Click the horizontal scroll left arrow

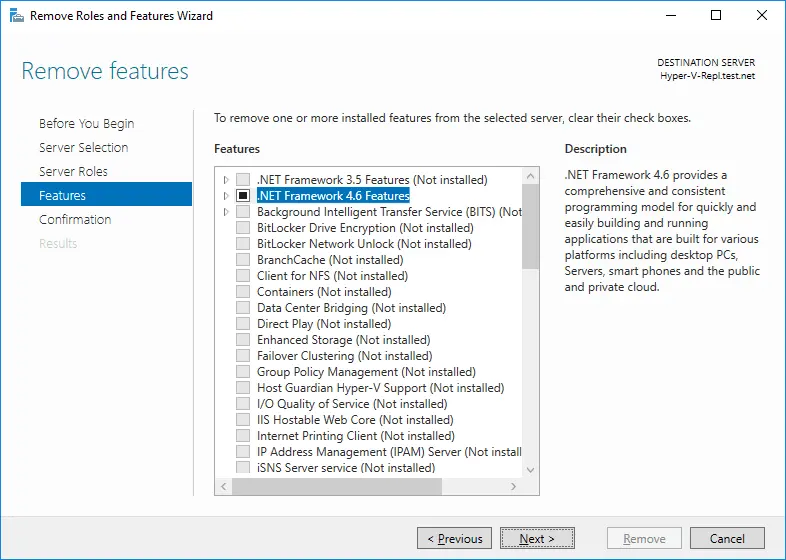point(224,486)
